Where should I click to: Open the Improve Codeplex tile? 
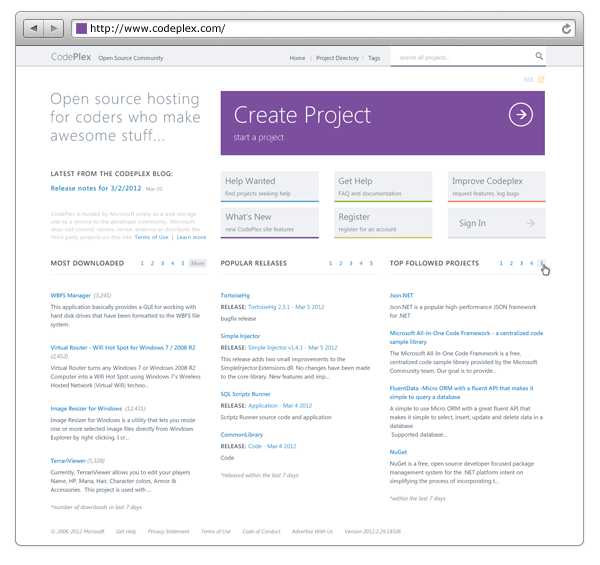(496, 186)
